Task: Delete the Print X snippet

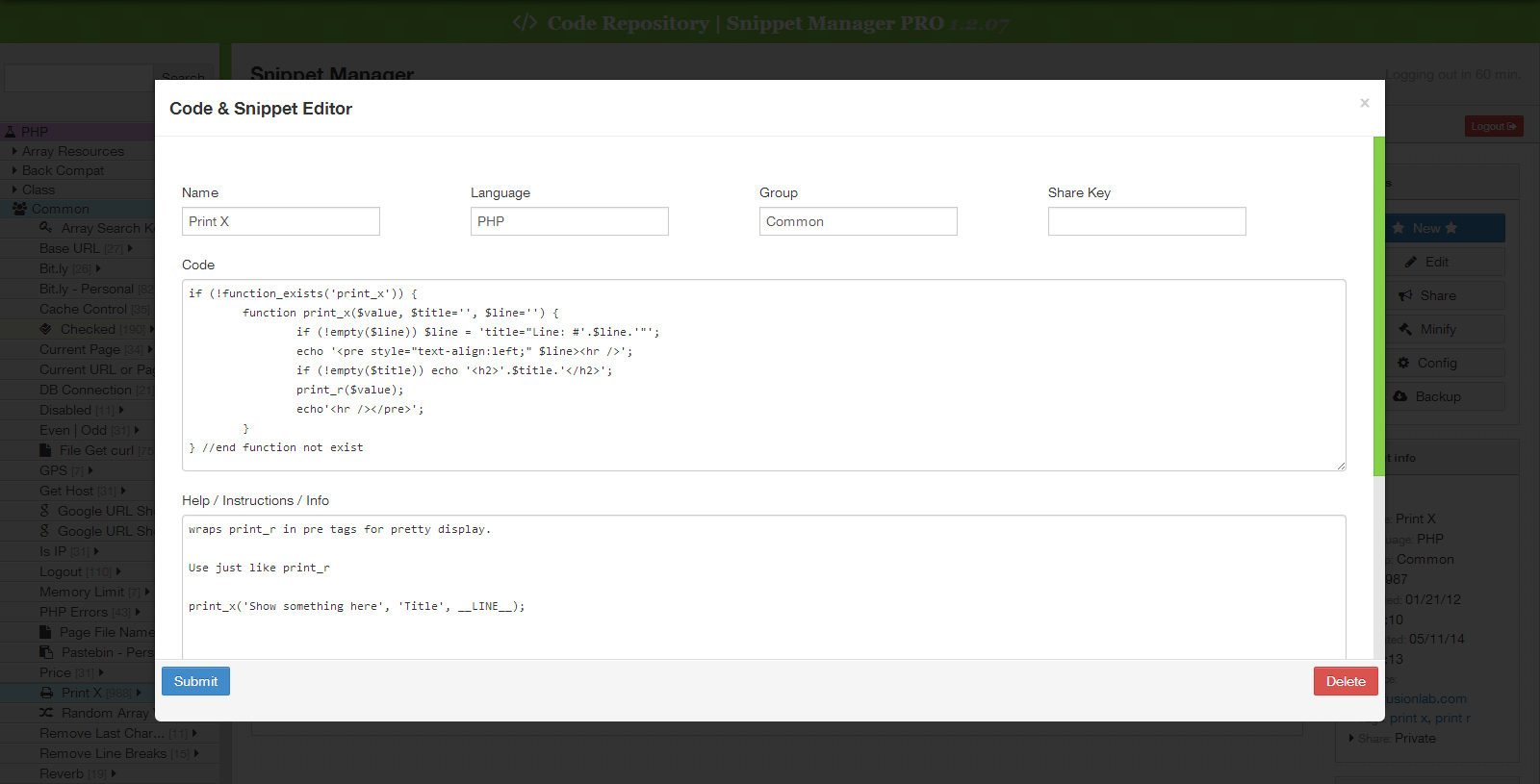Action: (1345, 681)
